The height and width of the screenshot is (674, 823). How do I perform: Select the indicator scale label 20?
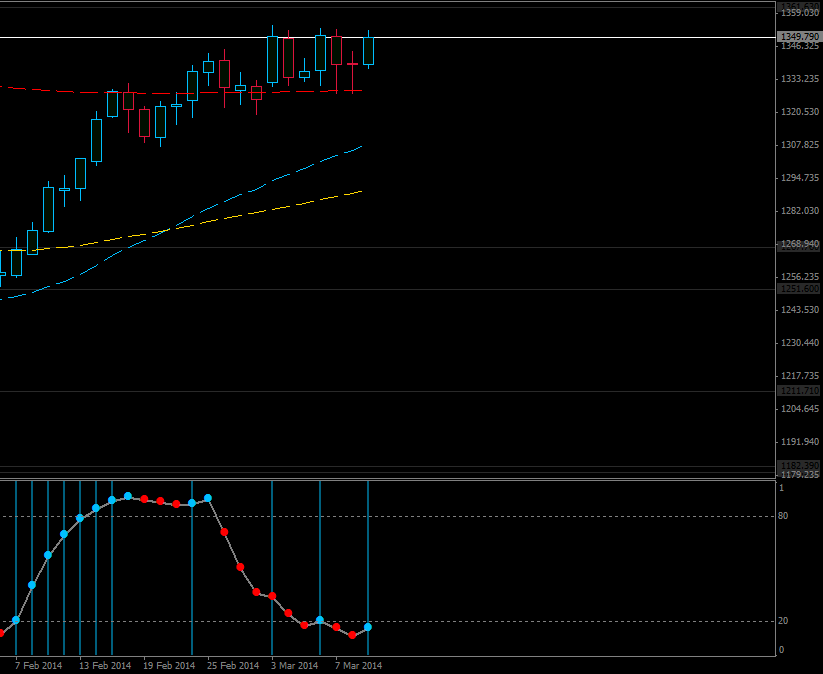pyautogui.click(x=783, y=621)
